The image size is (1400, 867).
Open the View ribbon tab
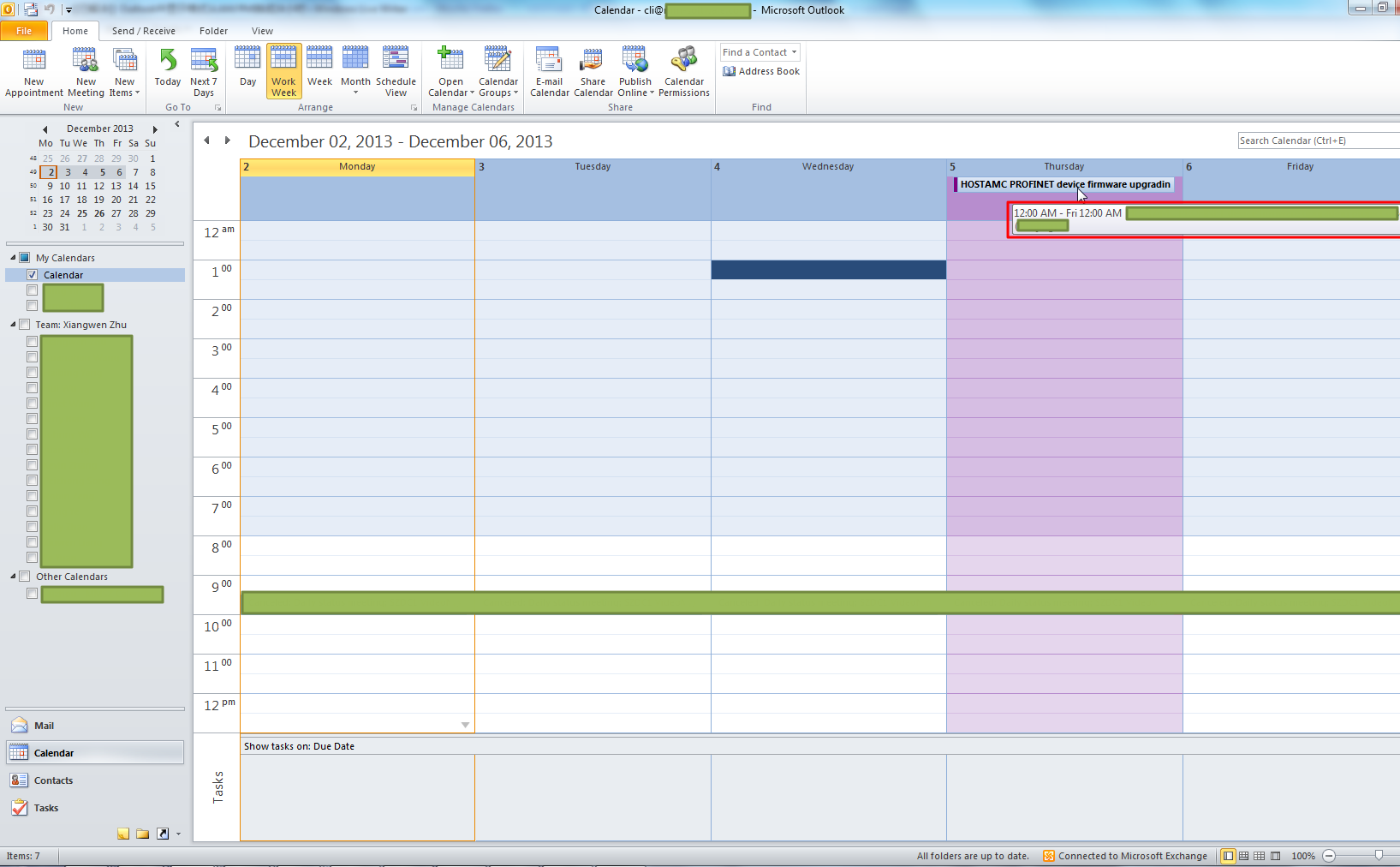pos(262,31)
